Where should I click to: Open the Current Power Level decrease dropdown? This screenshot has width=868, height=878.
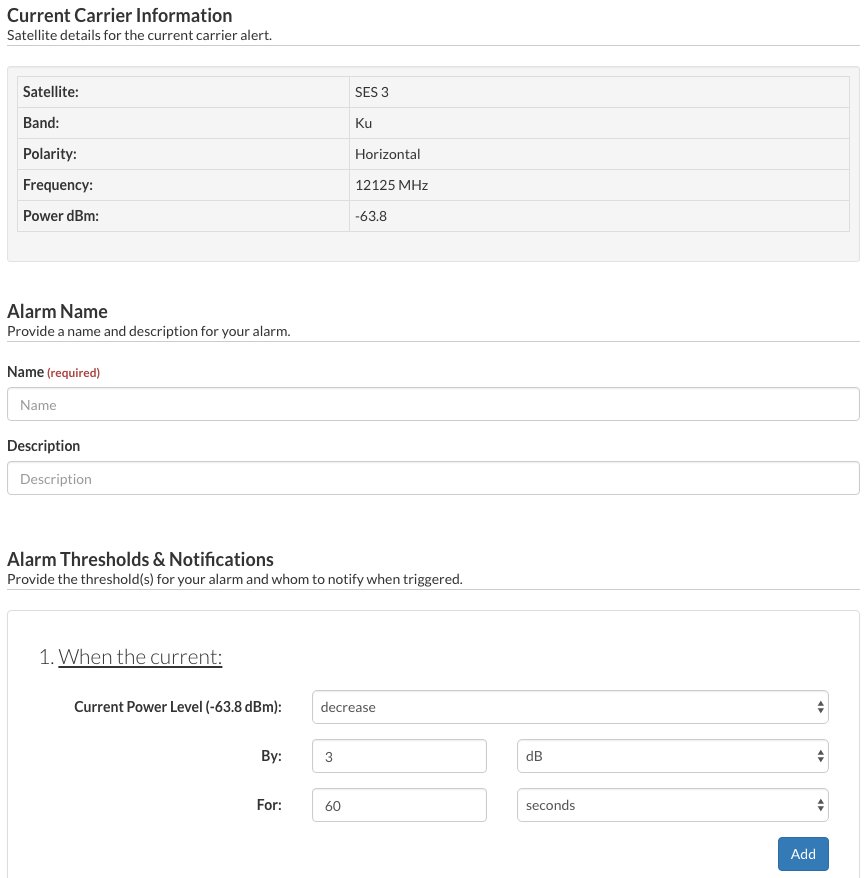point(570,707)
